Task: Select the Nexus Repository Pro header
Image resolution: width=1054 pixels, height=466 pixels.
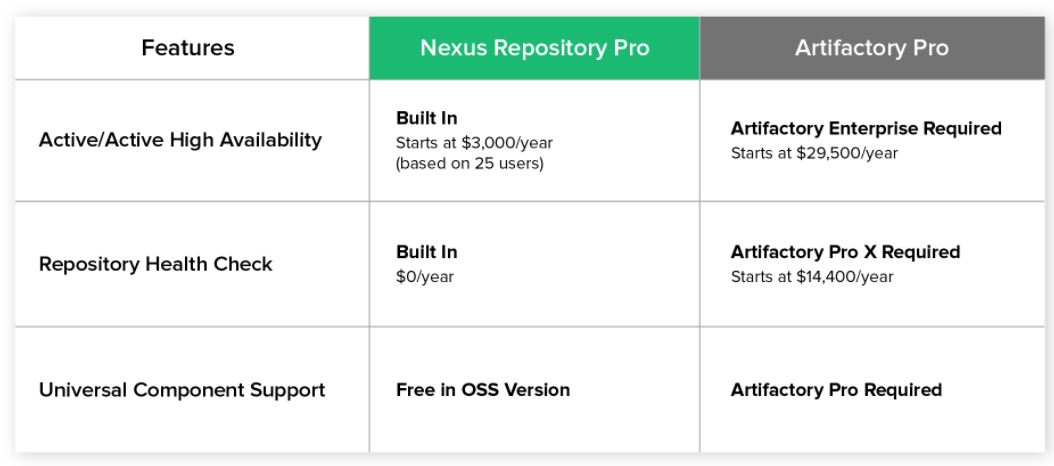Action: tap(535, 48)
